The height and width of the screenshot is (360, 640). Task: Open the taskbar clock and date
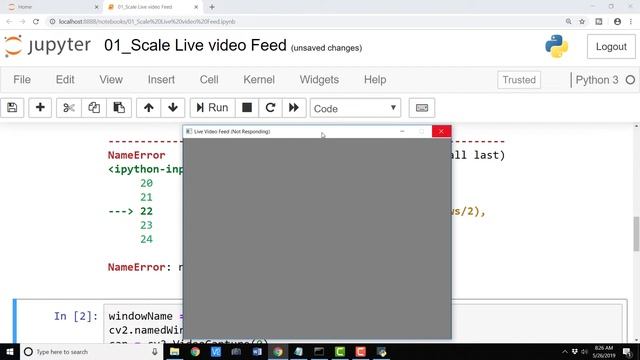(x=604, y=352)
